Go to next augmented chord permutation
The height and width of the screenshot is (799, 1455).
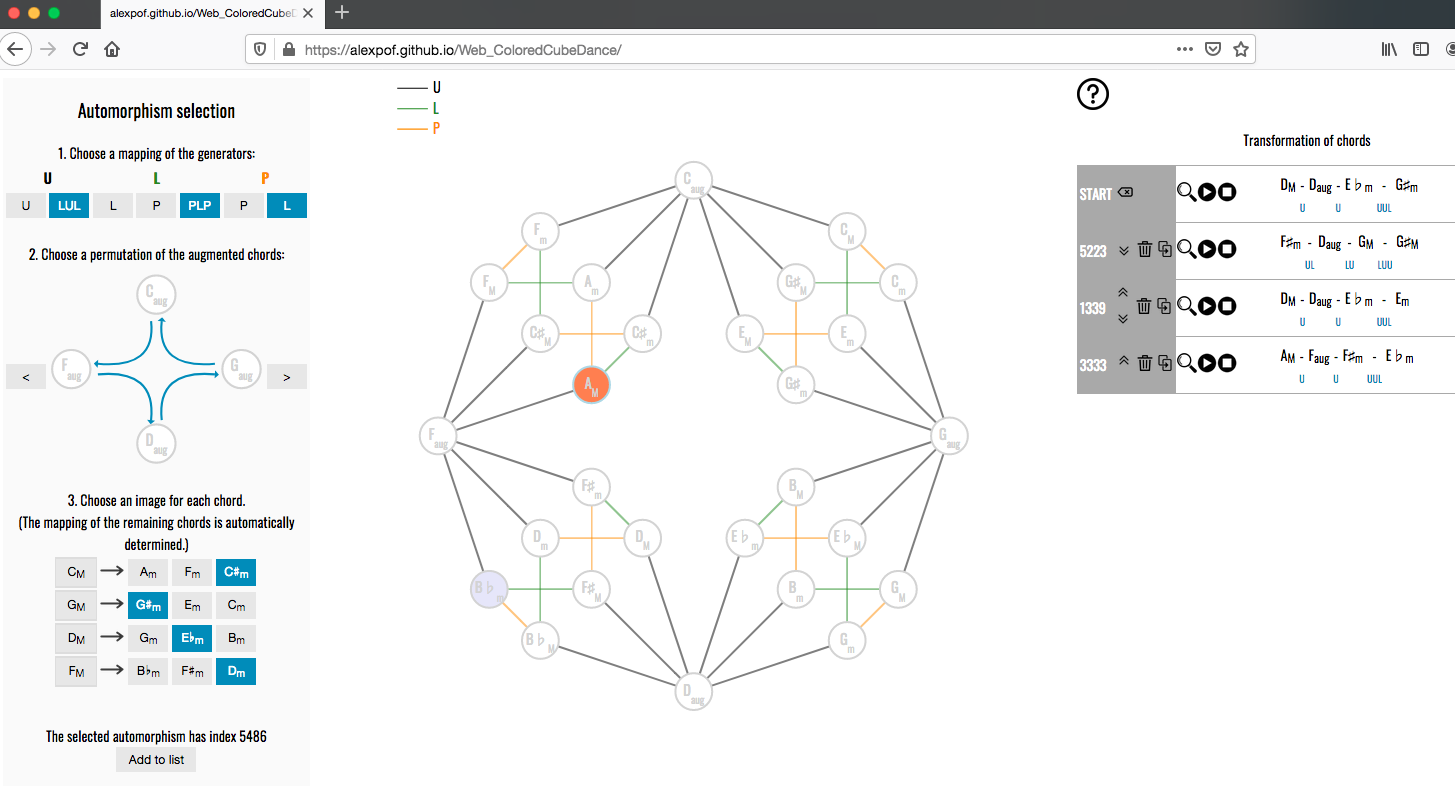pyautogui.click(x=287, y=377)
